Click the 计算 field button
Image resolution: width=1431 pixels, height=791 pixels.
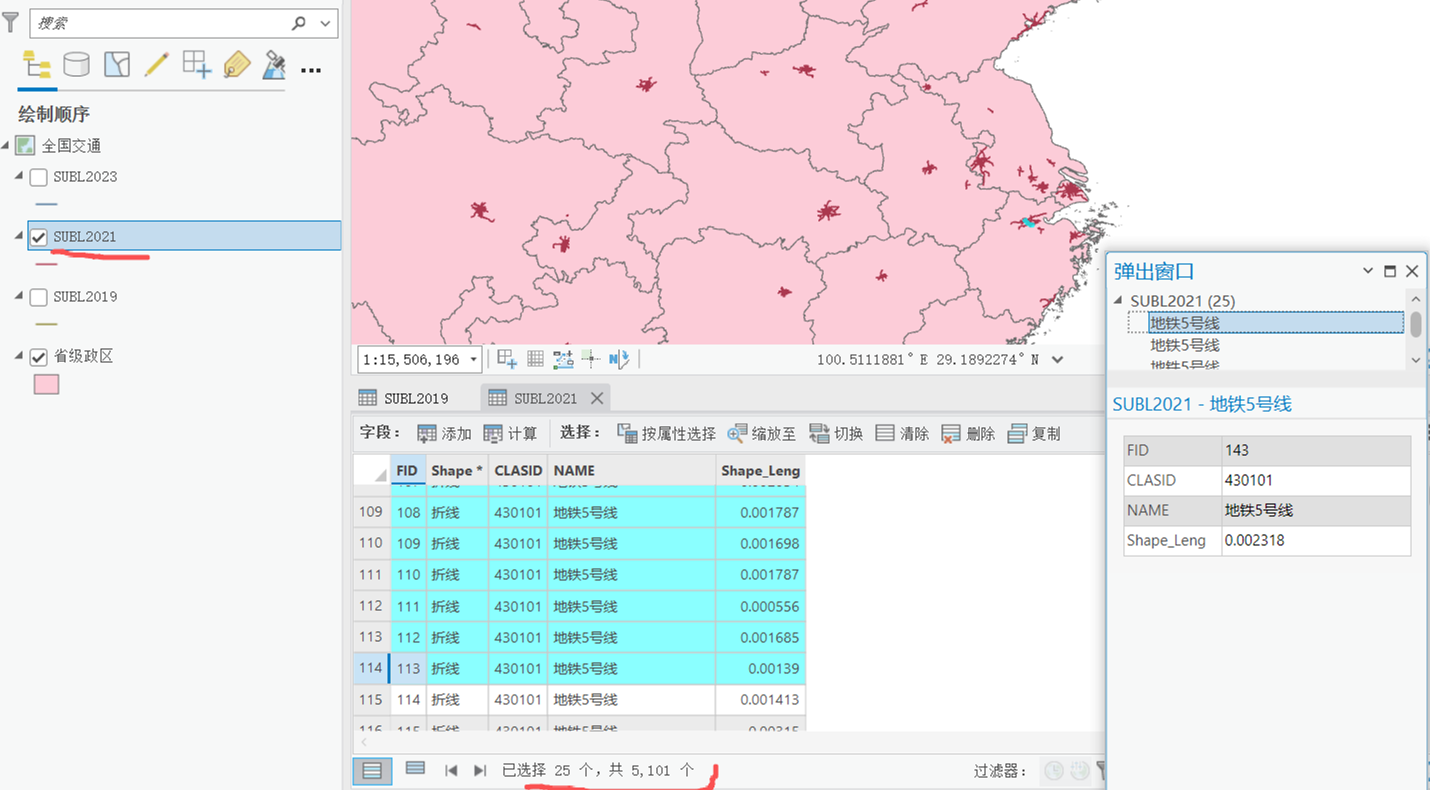click(510, 433)
